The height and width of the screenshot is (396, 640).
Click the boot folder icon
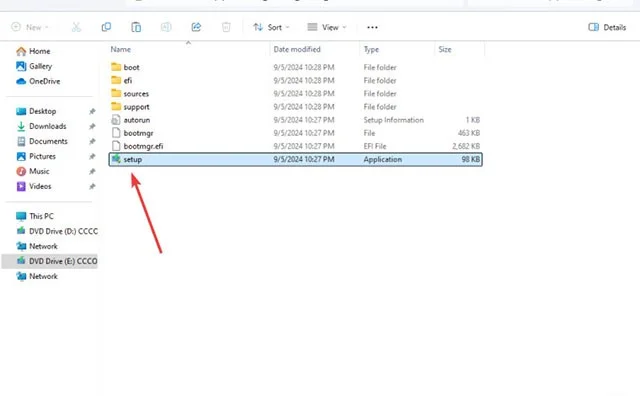click(x=116, y=67)
